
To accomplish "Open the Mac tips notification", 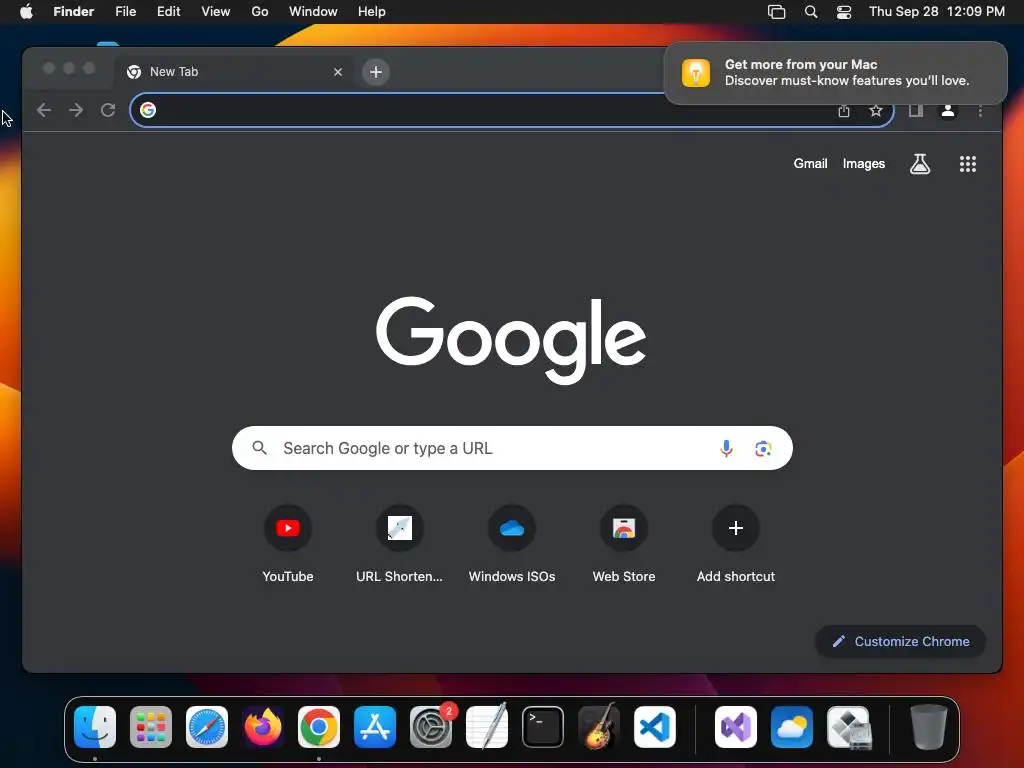I will click(835, 72).
